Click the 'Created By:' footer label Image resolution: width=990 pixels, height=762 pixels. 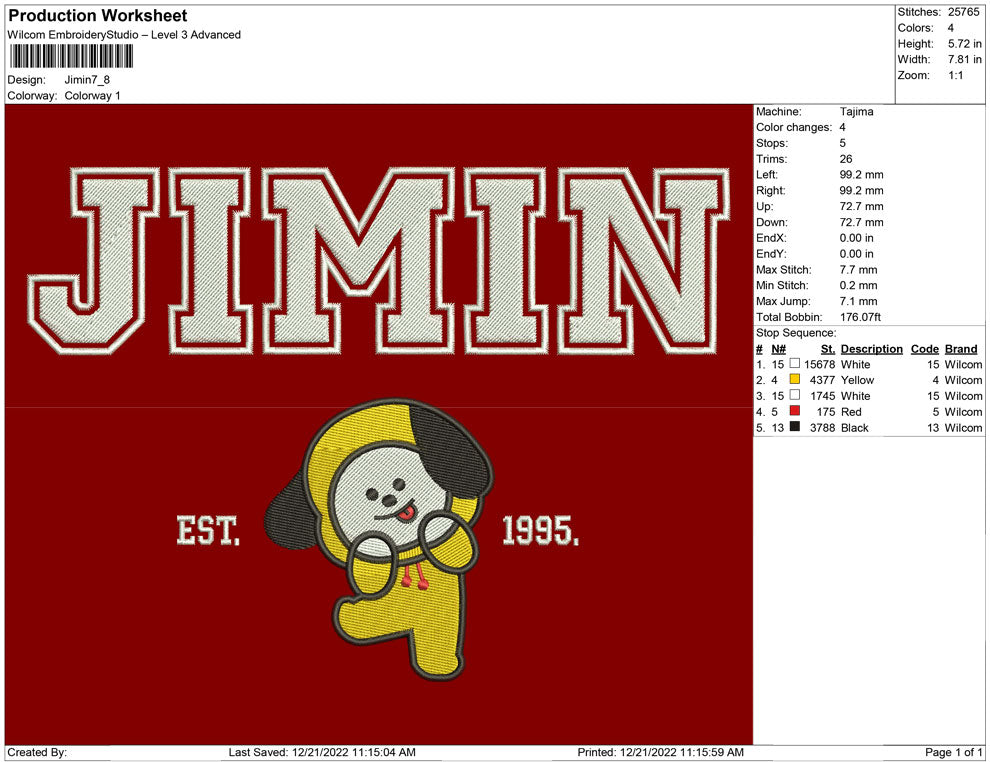coord(37,752)
